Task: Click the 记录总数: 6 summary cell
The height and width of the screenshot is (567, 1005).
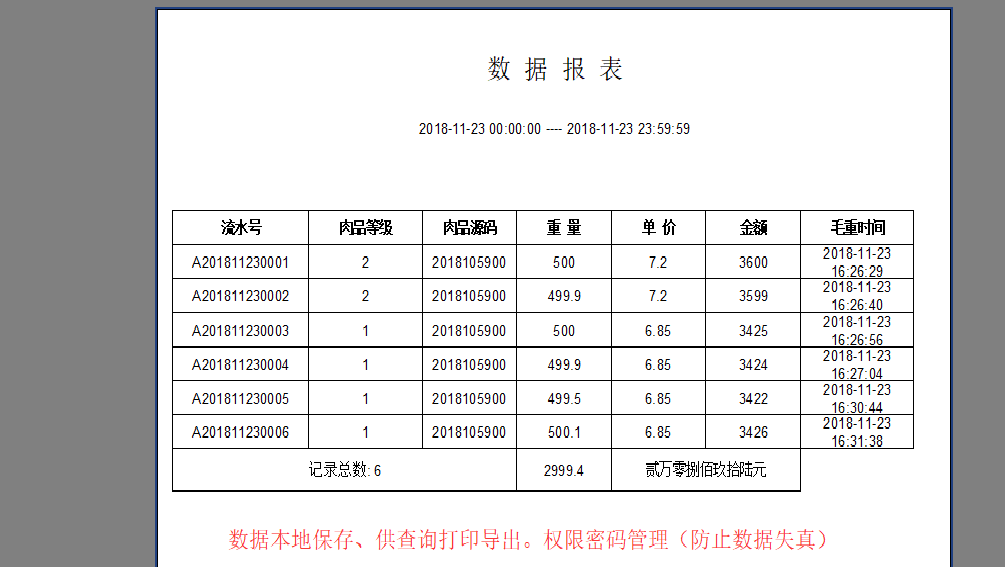Action: pyautogui.click(x=344, y=471)
